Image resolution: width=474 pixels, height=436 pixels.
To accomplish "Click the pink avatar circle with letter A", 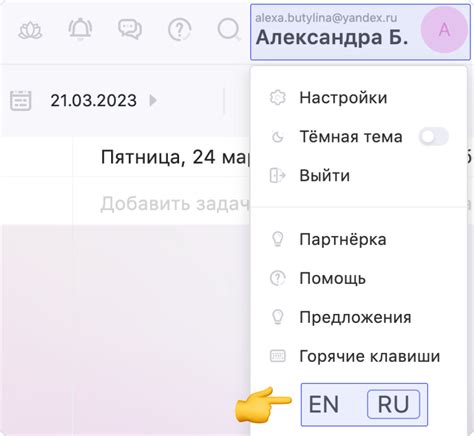I will point(444,30).
